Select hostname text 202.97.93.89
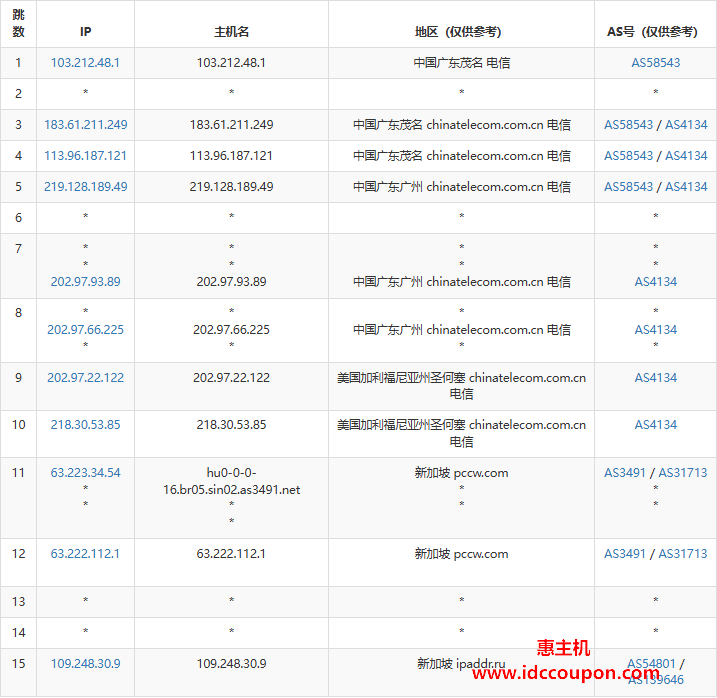The image size is (717, 698). click(231, 282)
